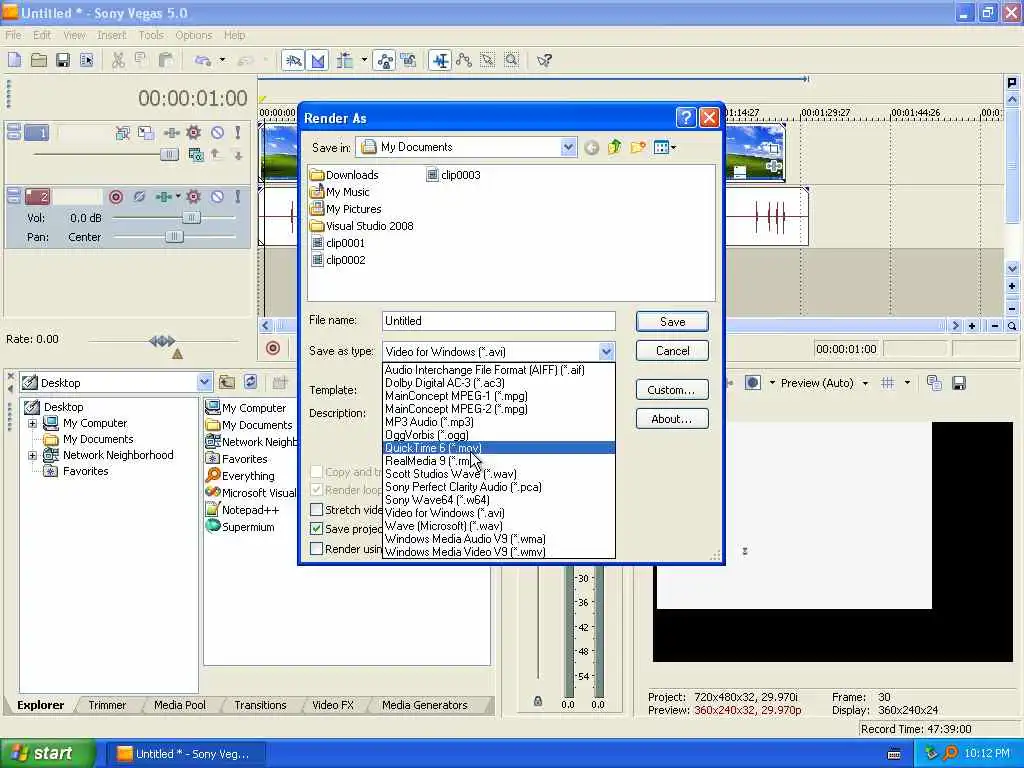Open the Preview (Auto) quality dropdown

point(865,383)
